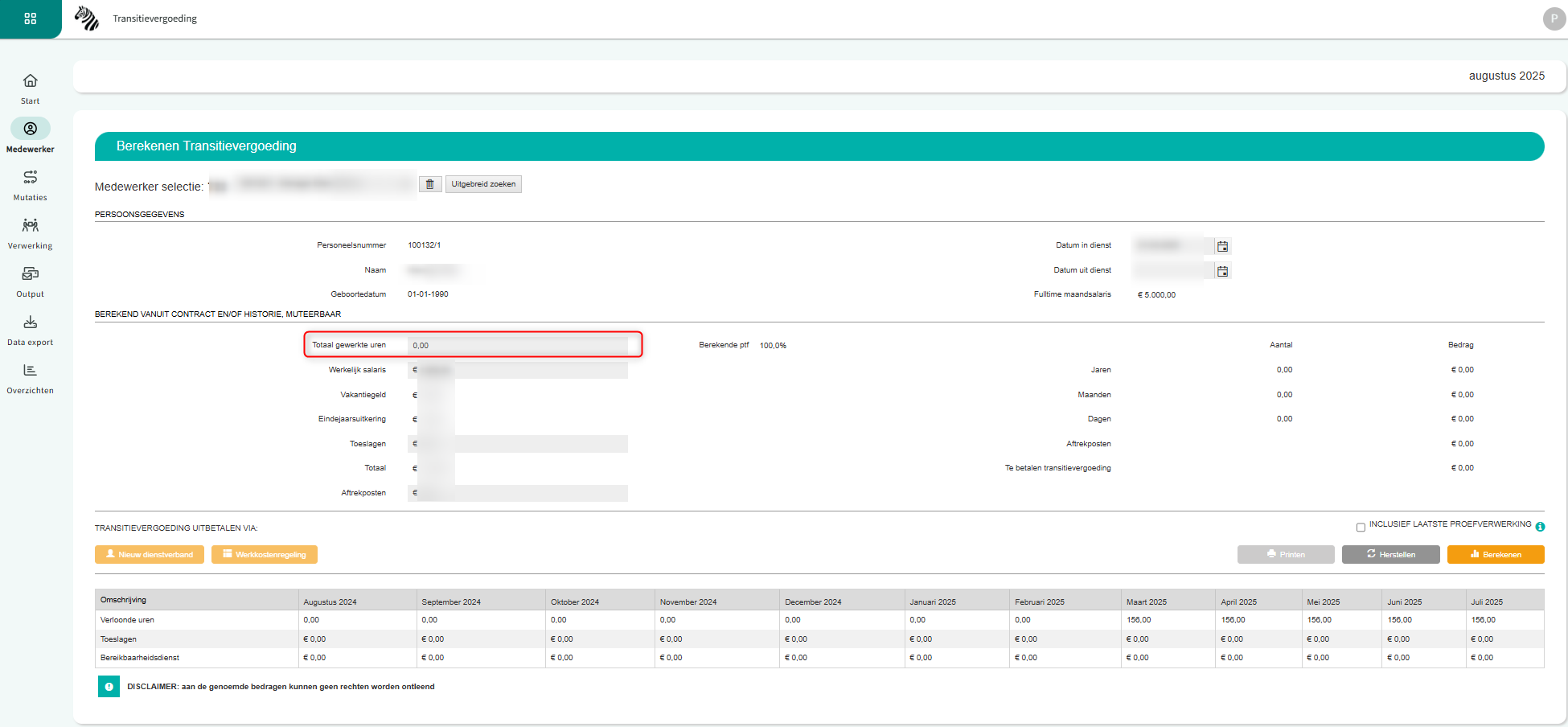1568x727 pixels.
Task: Open calendar for Datum in dienst
Action: click(1222, 246)
